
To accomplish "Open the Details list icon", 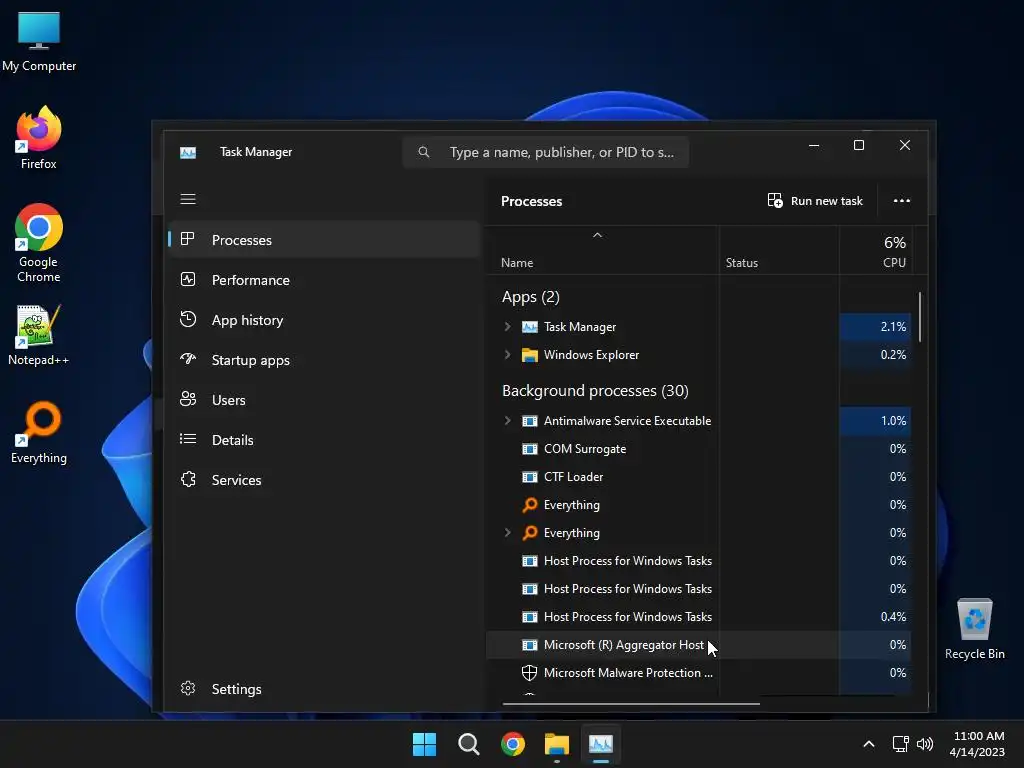I will pos(187,439).
